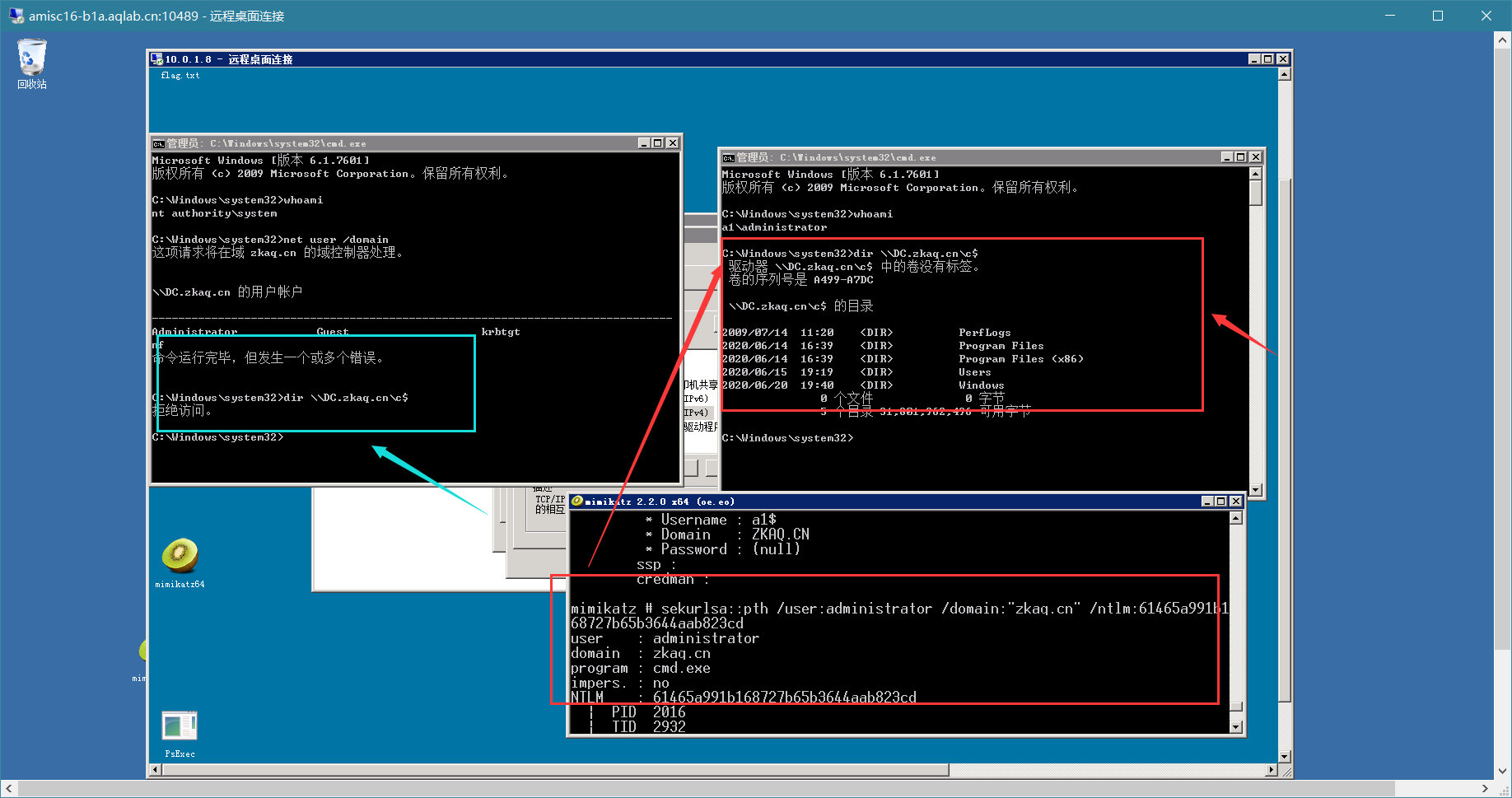Viewport: 1512px width, 798px height.
Task: Click the mimikatz window kiwi title icon
Action: (x=576, y=501)
